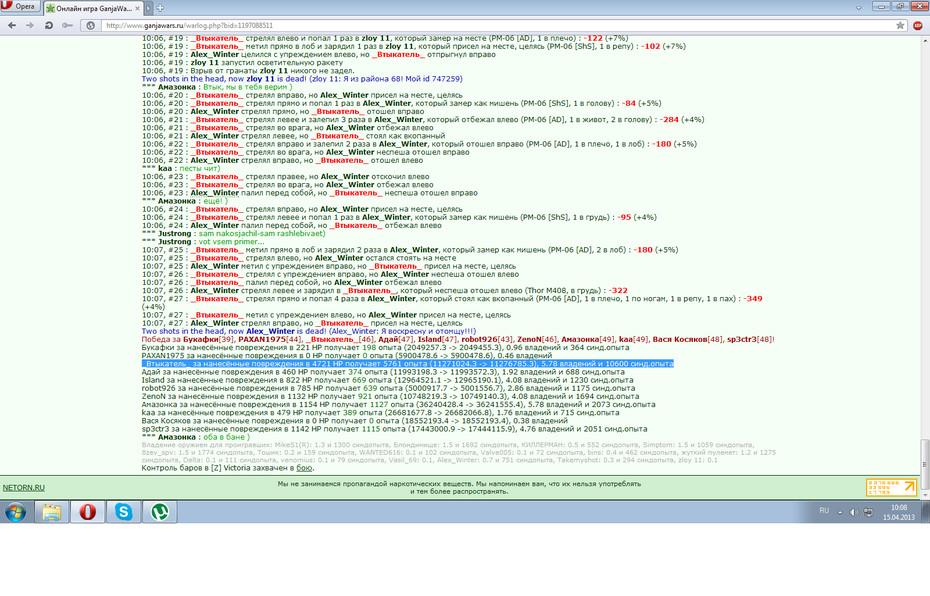The height and width of the screenshot is (596, 930).
Task: Open Windows Explorer from the taskbar
Action: click(52, 512)
